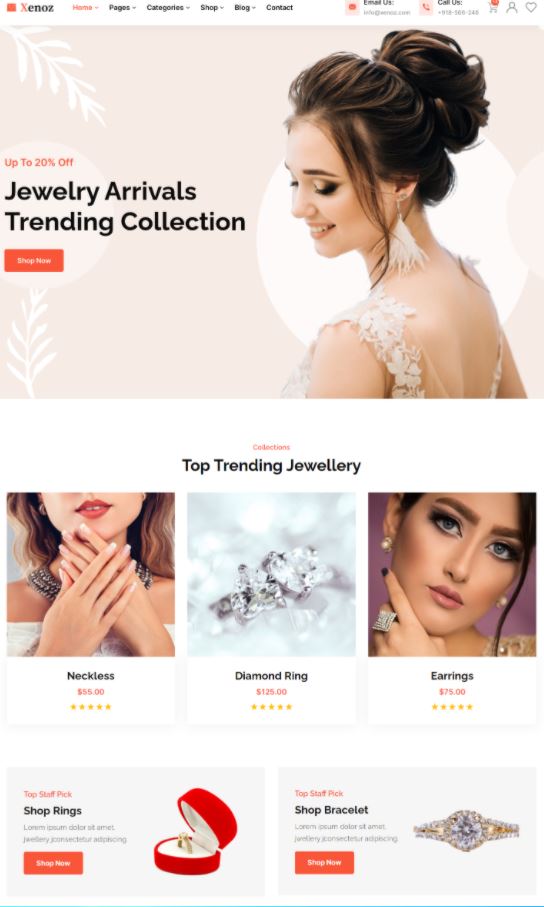Click the Email Us envelope icon

[x=352, y=7]
